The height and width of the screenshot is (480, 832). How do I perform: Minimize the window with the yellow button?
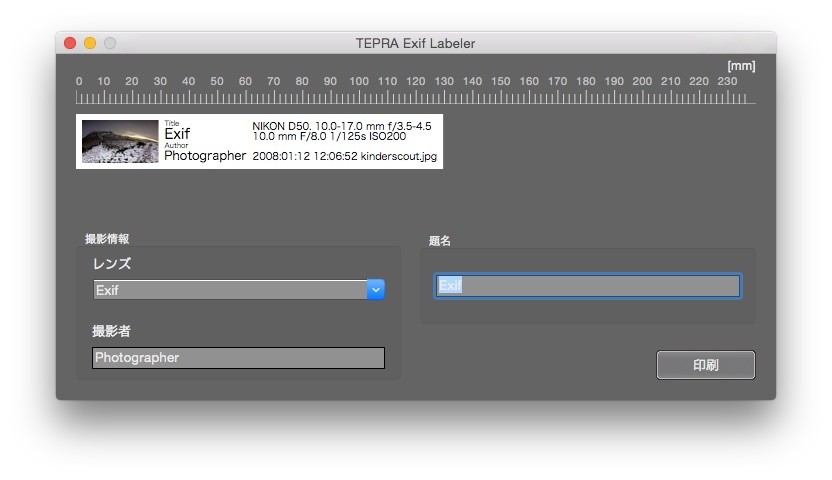[90, 43]
